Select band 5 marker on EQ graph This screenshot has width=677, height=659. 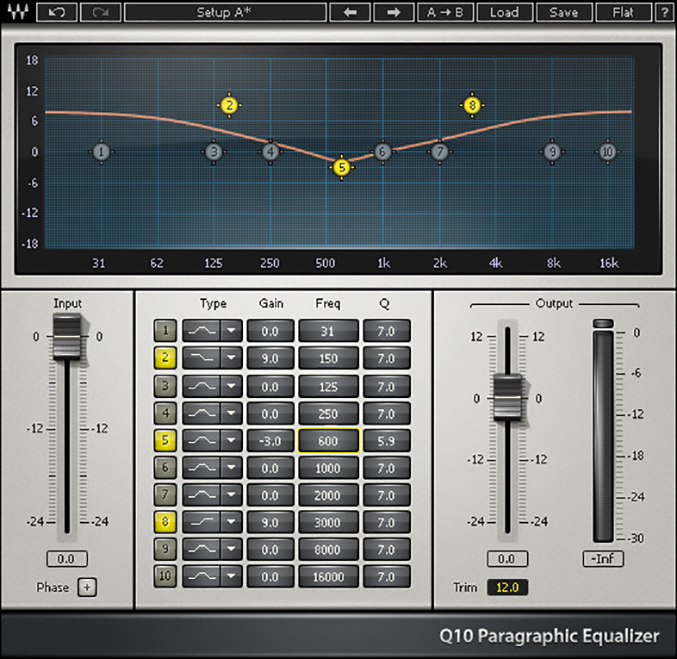pyautogui.click(x=342, y=167)
